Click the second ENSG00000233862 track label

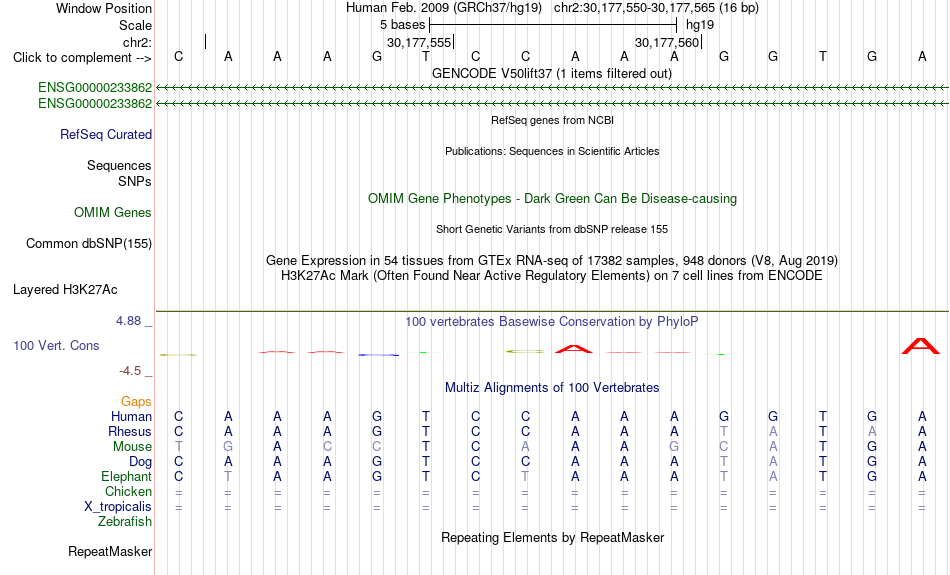tap(95, 104)
